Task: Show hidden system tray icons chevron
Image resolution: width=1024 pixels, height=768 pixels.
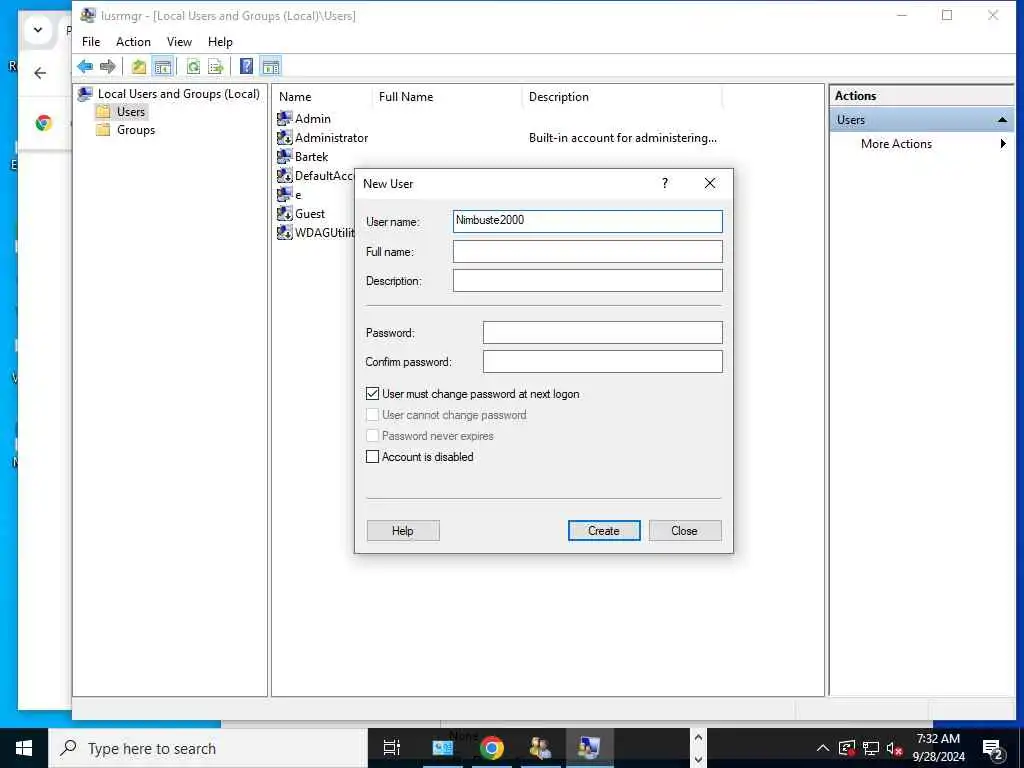Action: (x=823, y=748)
